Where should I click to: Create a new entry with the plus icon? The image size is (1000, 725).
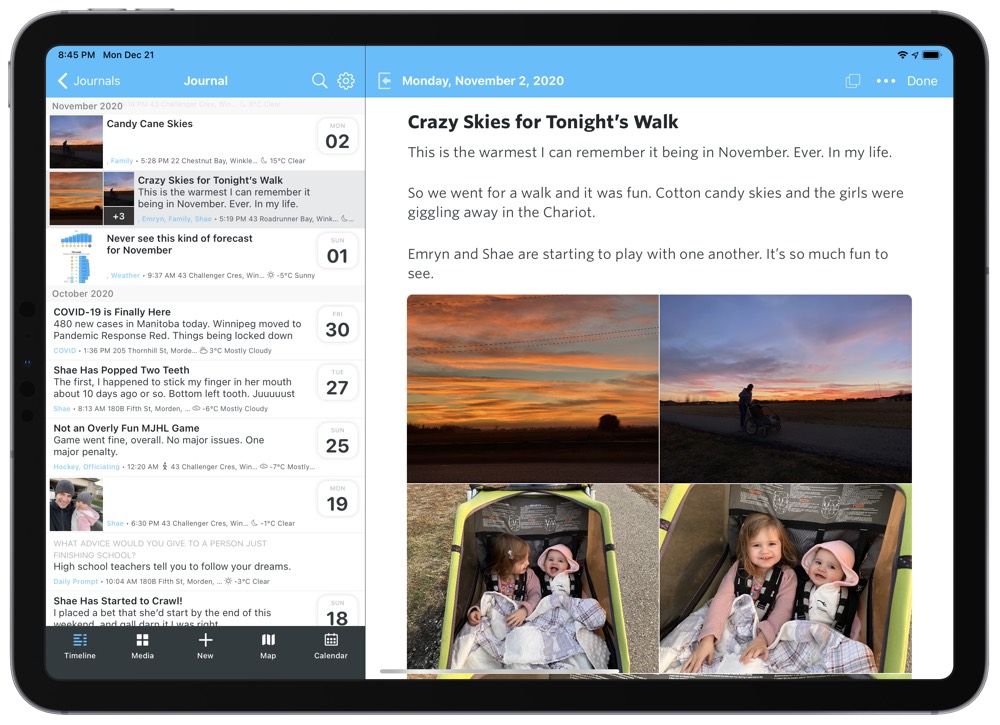click(x=205, y=642)
